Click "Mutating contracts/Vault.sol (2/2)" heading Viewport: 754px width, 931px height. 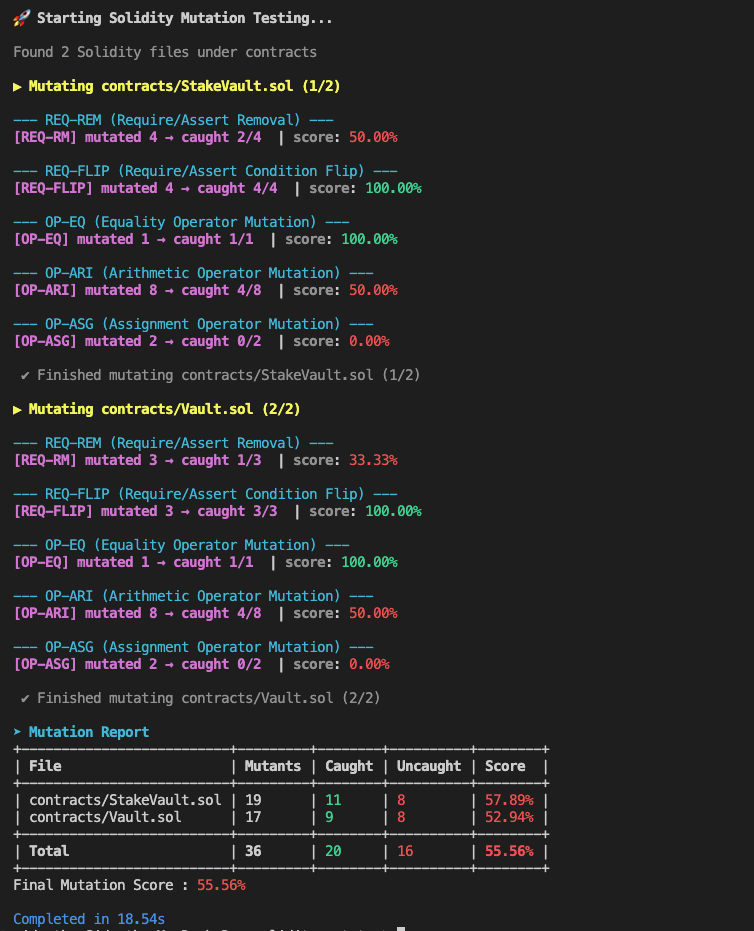tap(164, 410)
